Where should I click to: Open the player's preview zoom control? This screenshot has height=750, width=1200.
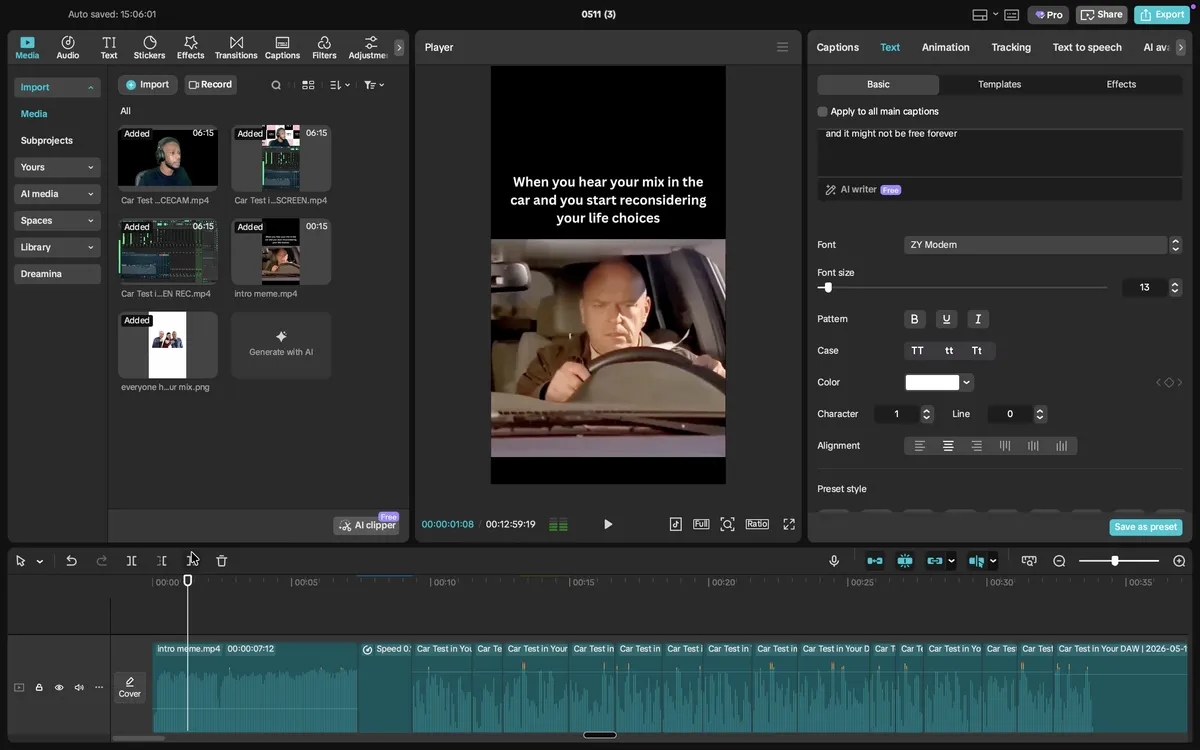[x=727, y=524]
